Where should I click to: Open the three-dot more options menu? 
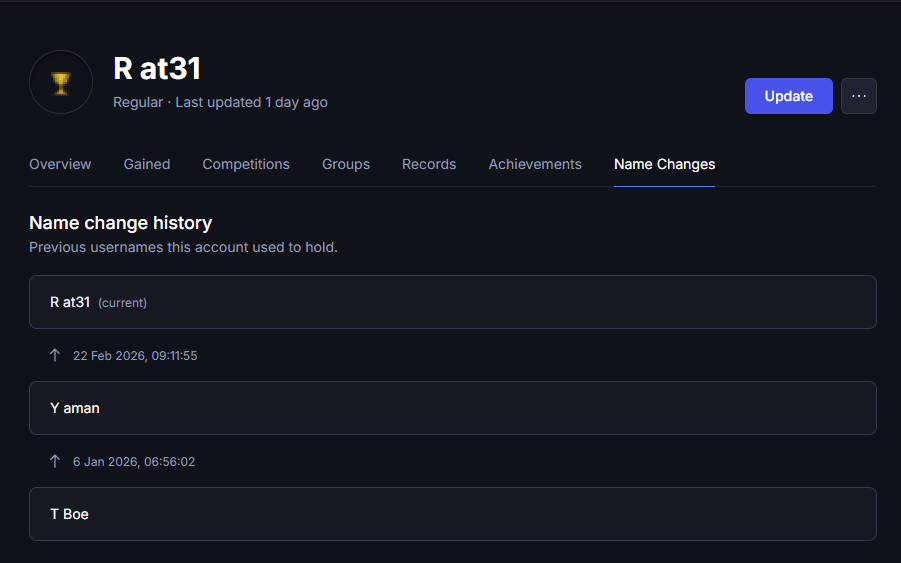858,96
